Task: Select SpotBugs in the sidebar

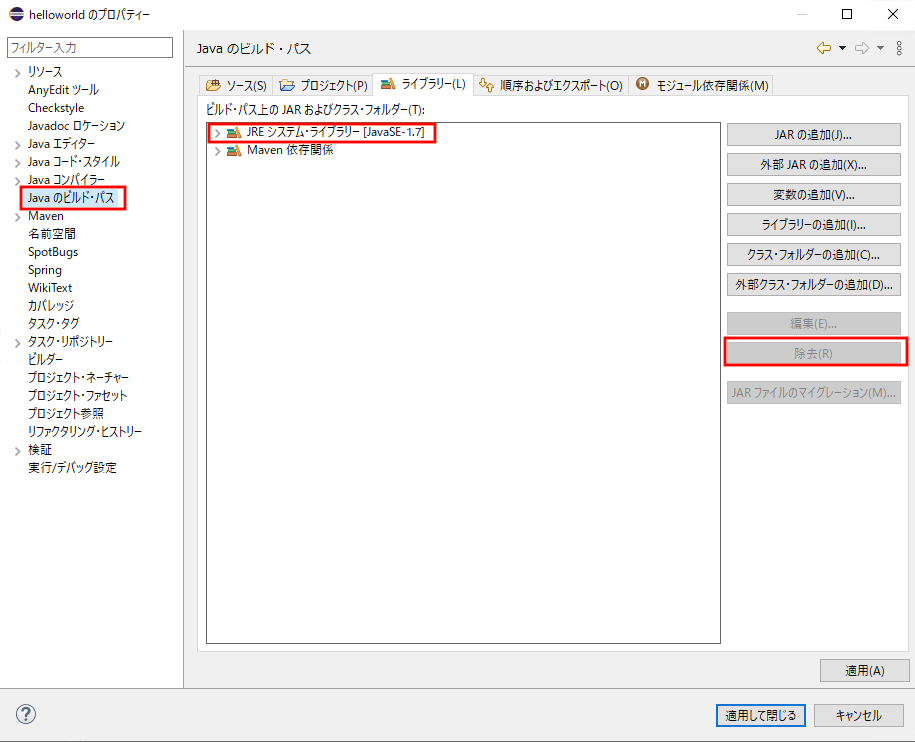Action: (53, 251)
